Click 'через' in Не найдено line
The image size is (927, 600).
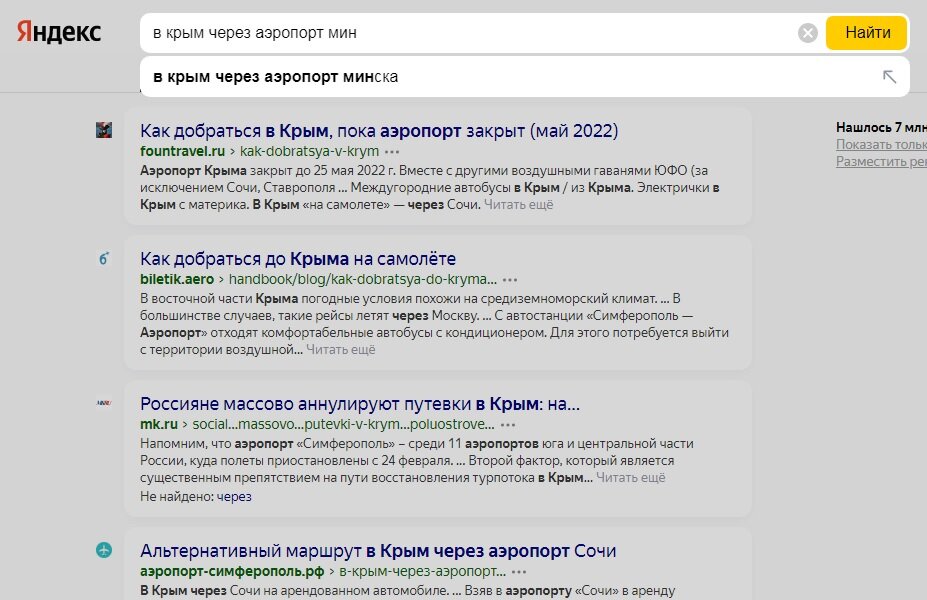pos(234,497)
